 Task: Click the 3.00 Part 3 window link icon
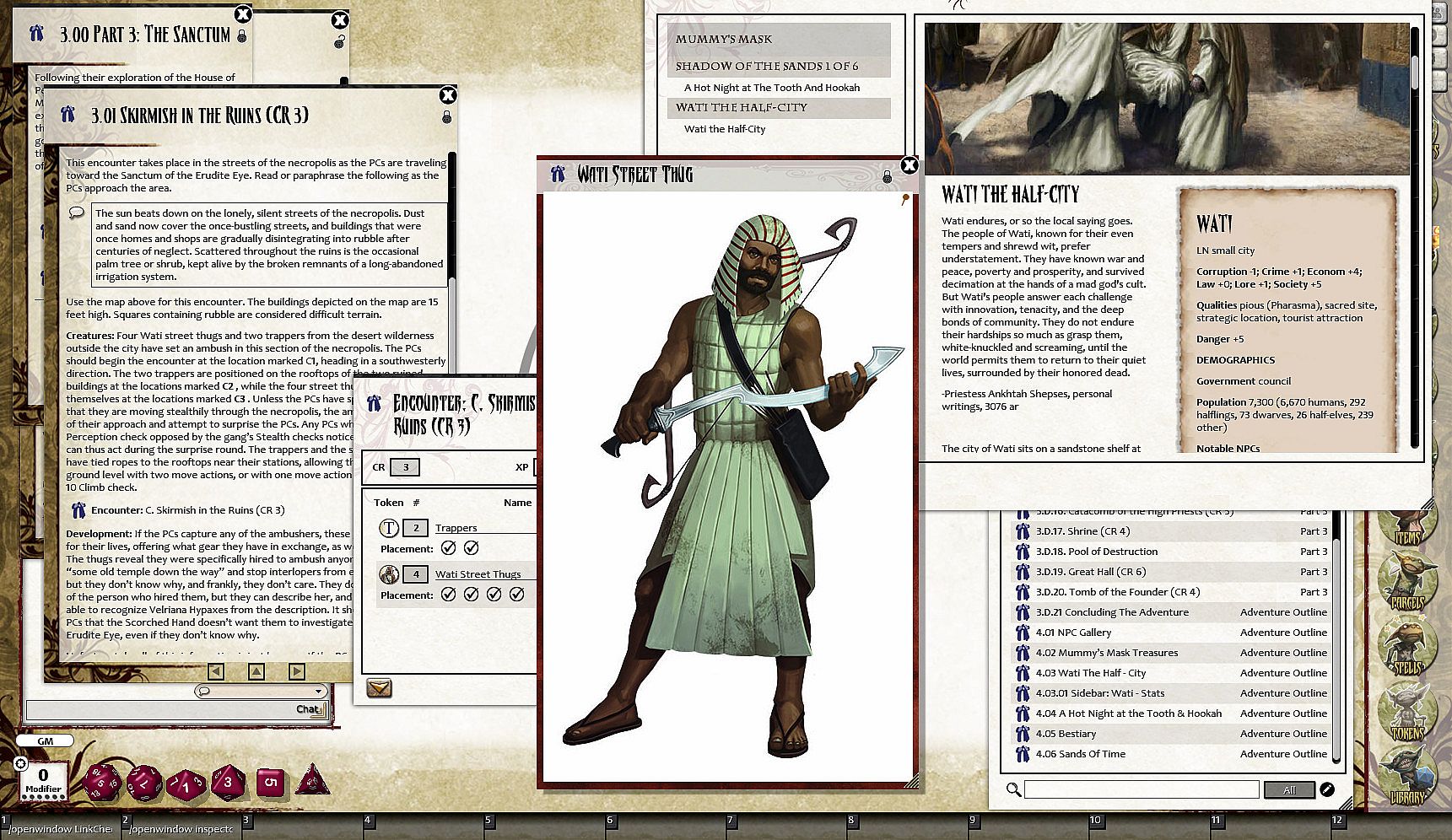click(36, 34)
